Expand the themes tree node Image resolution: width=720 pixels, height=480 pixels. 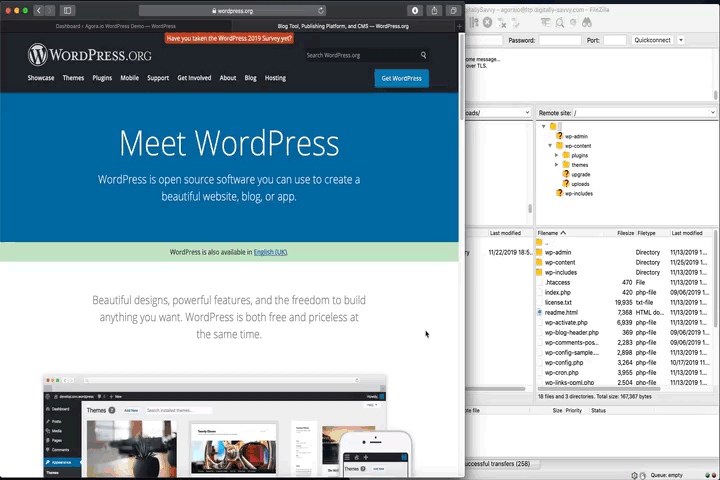tap(557, 164)
